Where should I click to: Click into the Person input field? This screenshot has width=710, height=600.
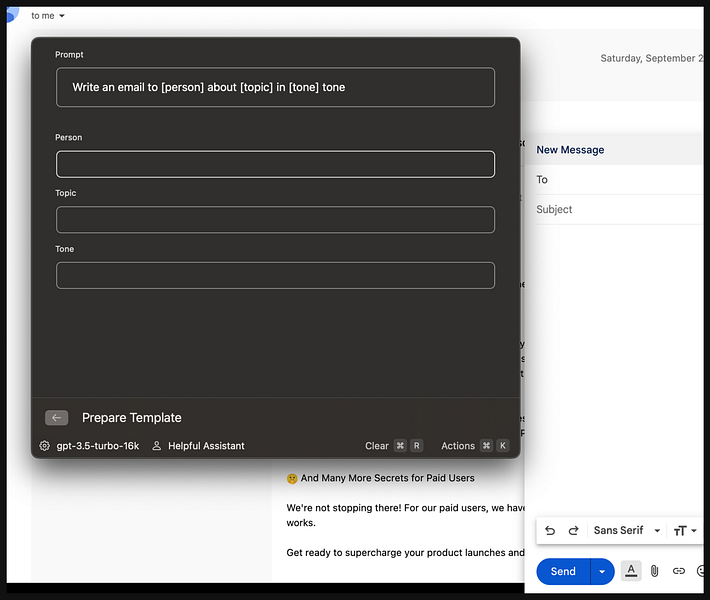point(275,164)
